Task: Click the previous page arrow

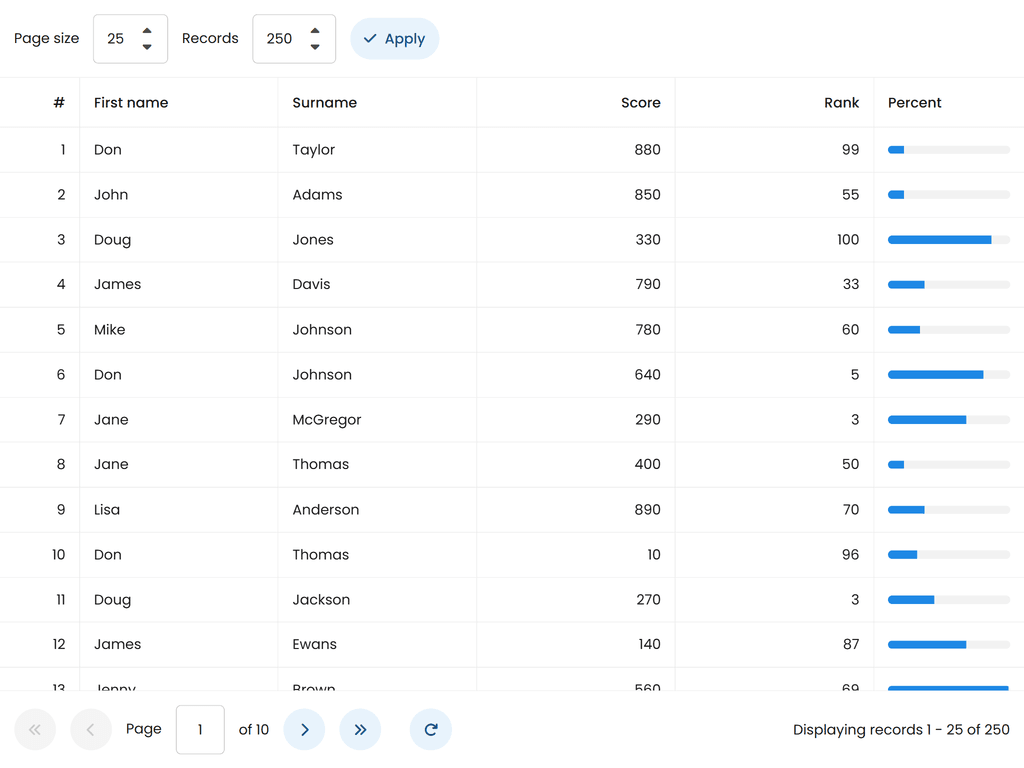Action: [90, 730]
